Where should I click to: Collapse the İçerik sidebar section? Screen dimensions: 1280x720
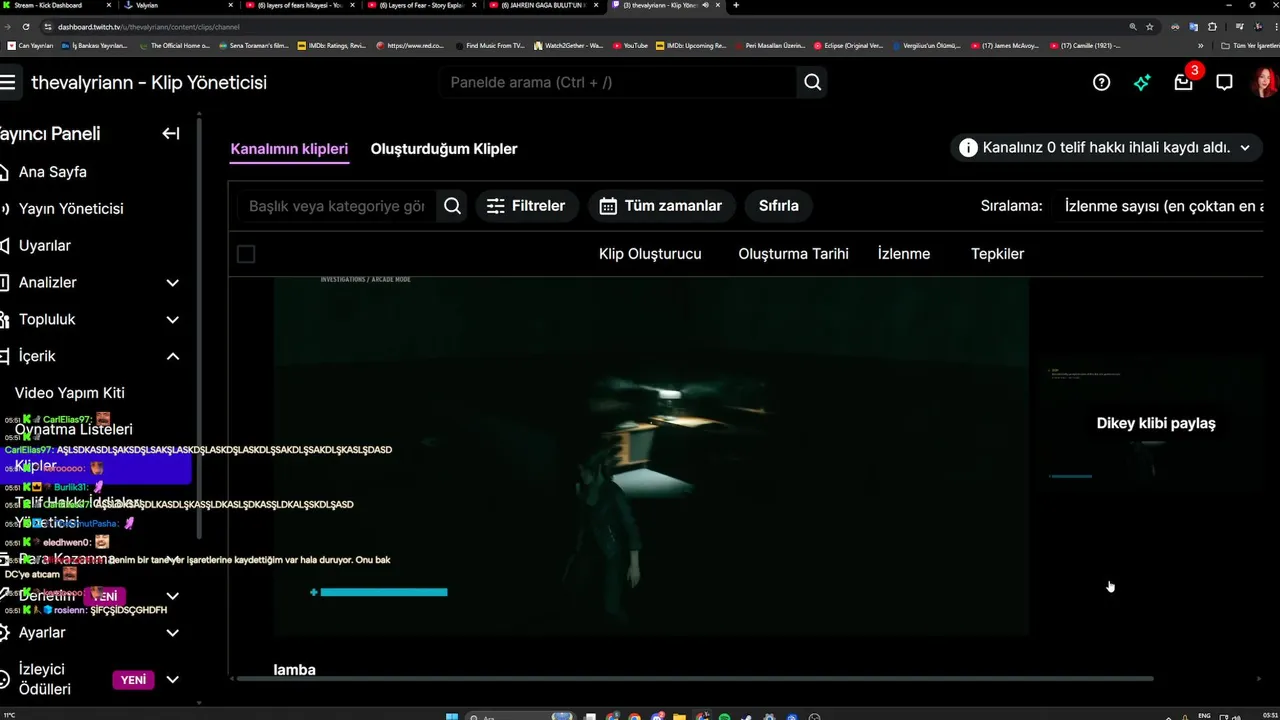click(x=172, y=356)
